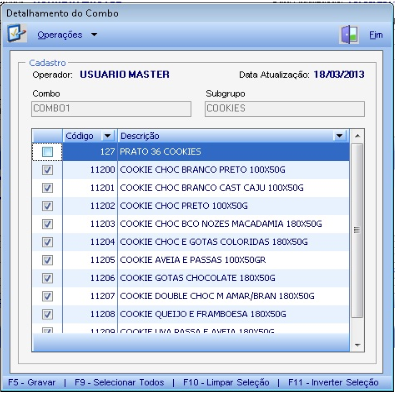Select COOKIE AVEIA E PASSAS 100X50GR
The height and width of the screenshot is (395, 395).
(191, 260)
